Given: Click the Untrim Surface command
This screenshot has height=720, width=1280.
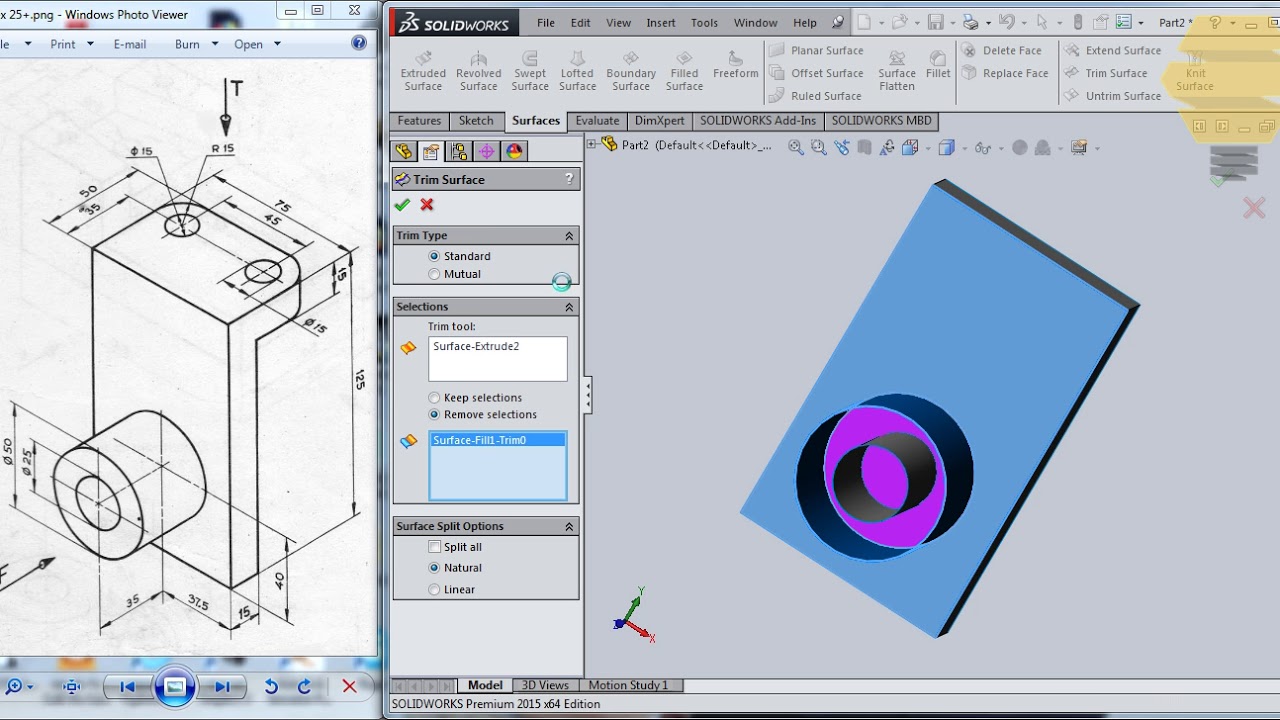Looking at the screenshot, I should 1113,96.
